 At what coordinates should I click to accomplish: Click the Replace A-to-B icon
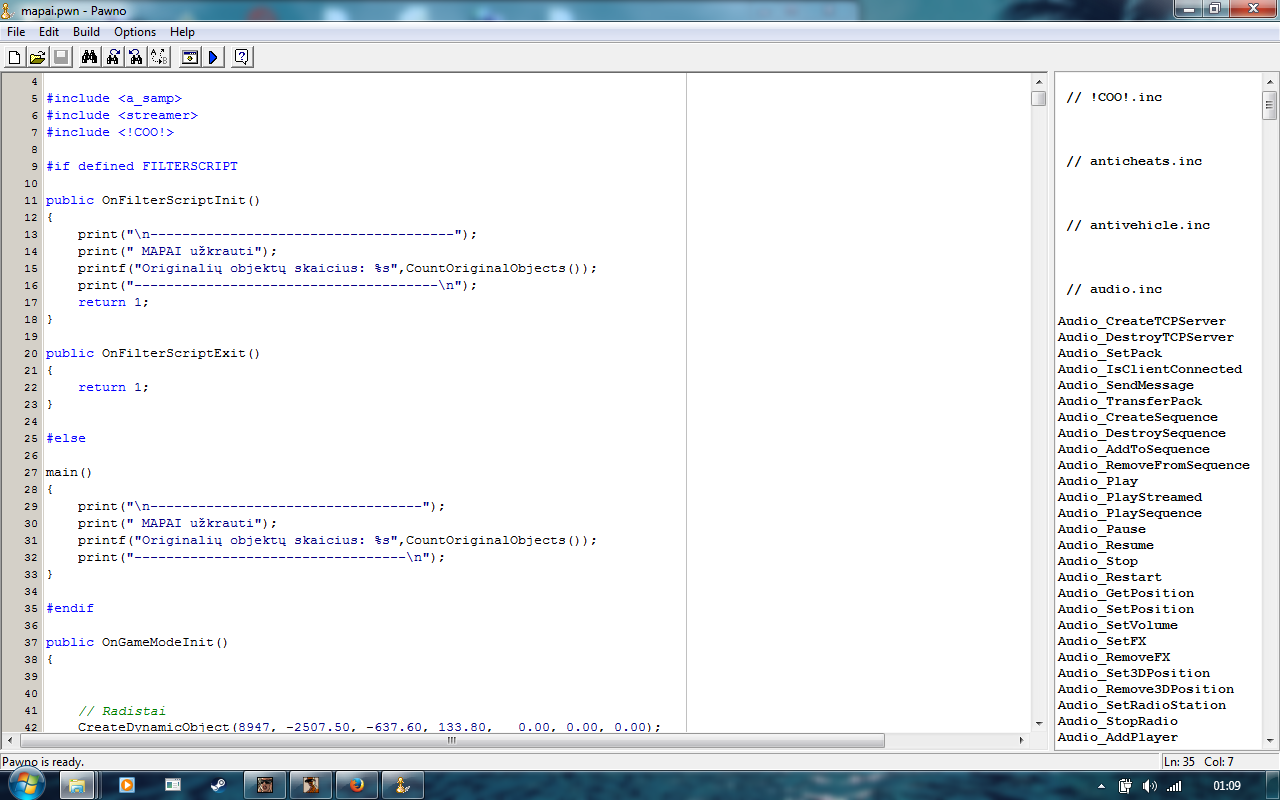(158, 57)
